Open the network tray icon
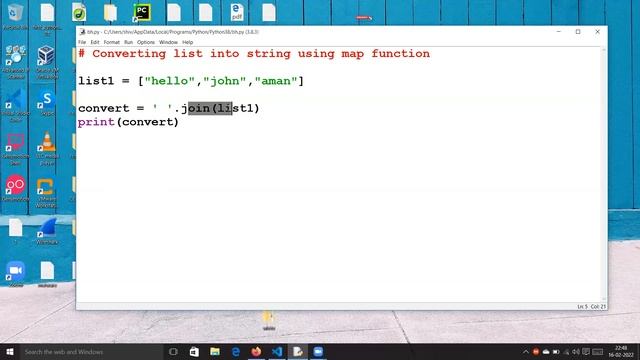Viewport: 640px width, 360px height. (x=566, y=352)
